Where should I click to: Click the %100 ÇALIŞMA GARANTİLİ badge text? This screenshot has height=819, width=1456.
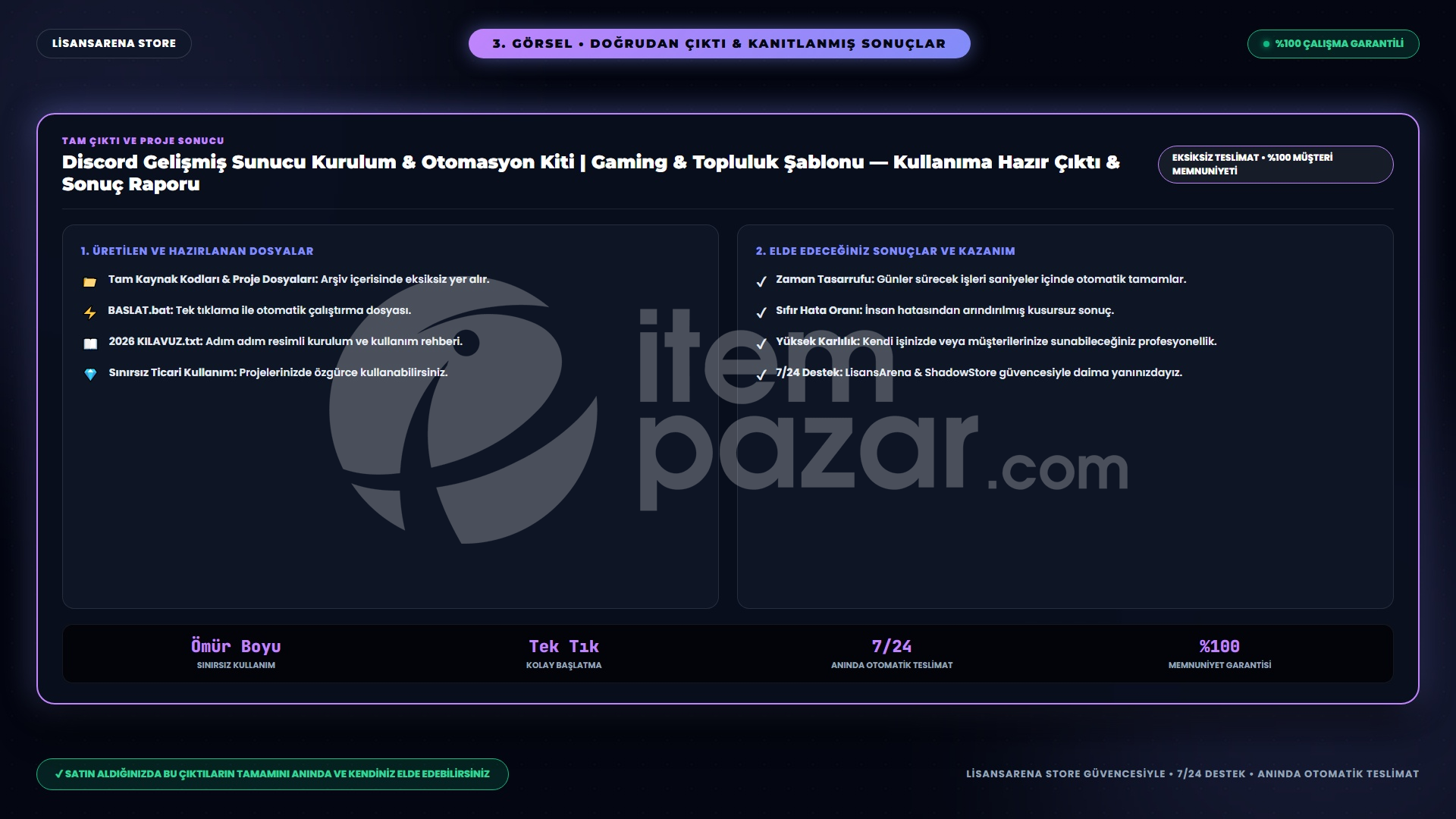click(x=1339, y=43)
